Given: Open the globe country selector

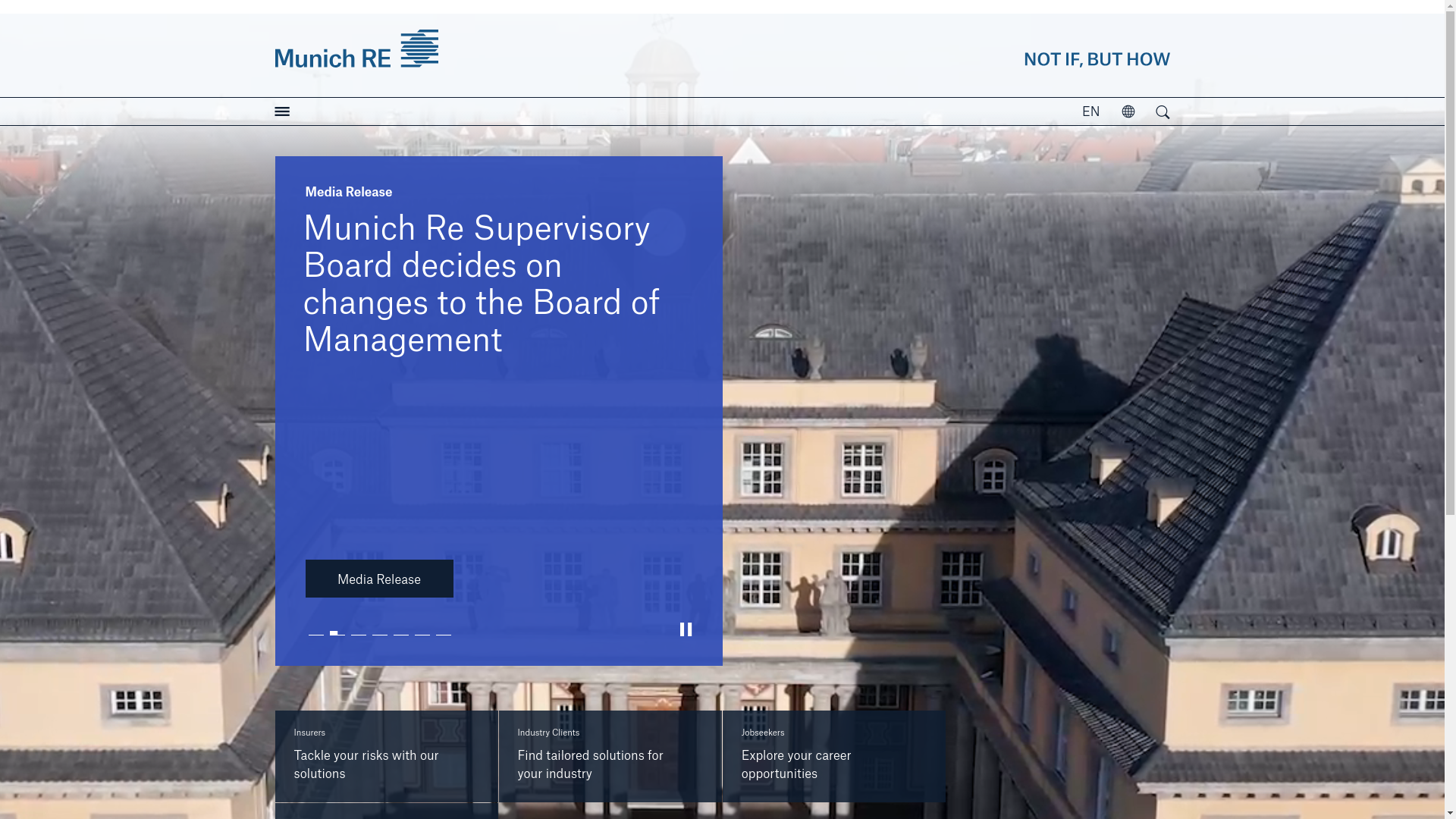Looking at the screenshot, I should coord(1128,111).
